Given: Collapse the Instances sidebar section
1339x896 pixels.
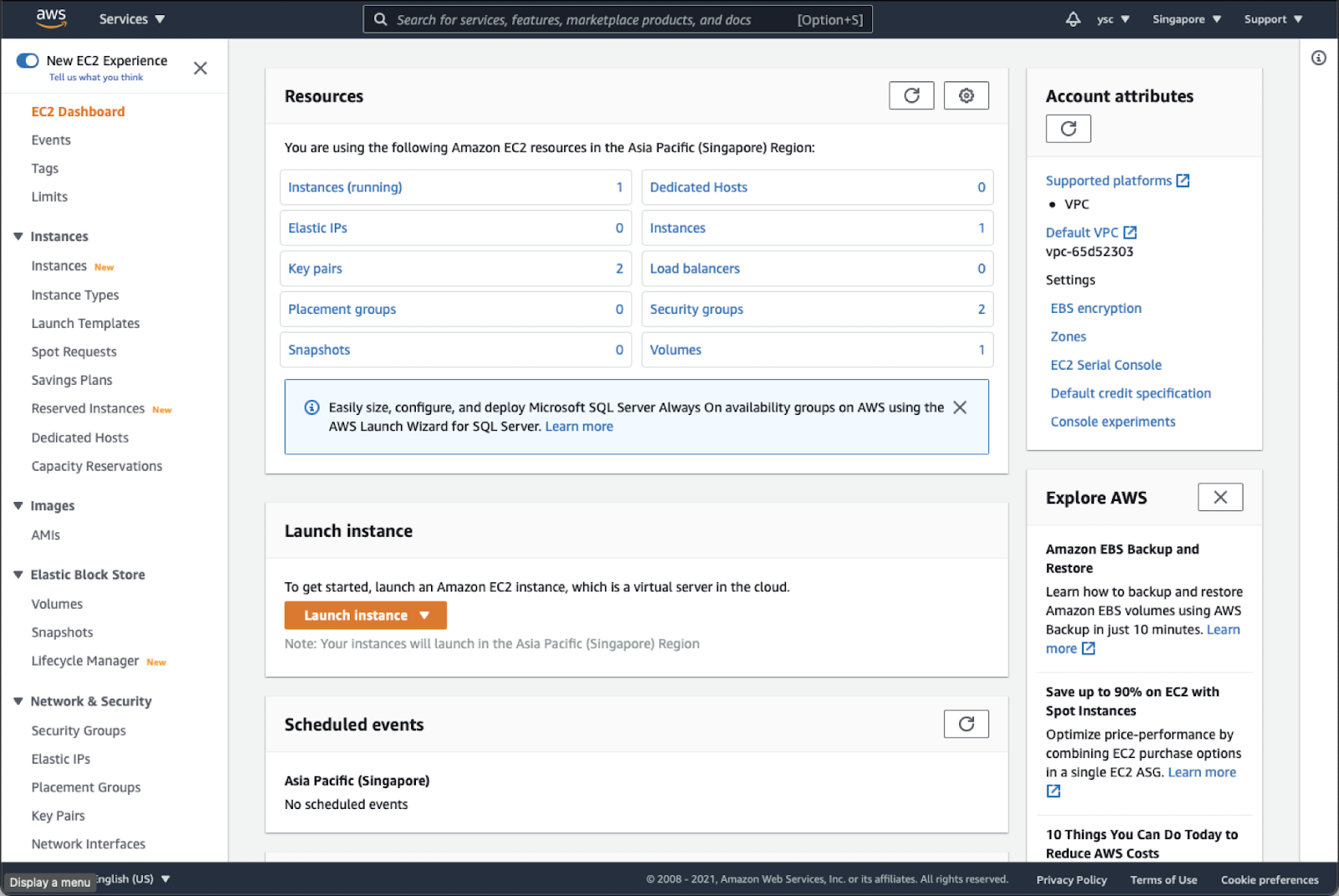Looking at the screenshot, I should 18,237.
